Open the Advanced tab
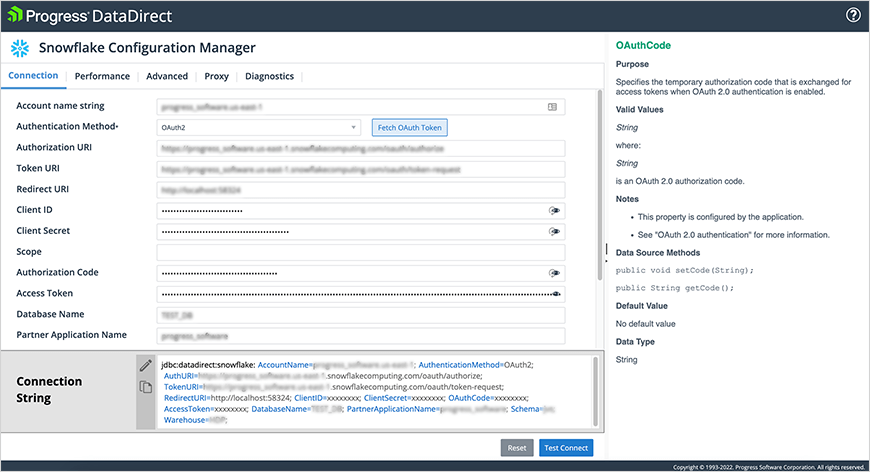Viewport: 870px width, 472px height. 167,76
